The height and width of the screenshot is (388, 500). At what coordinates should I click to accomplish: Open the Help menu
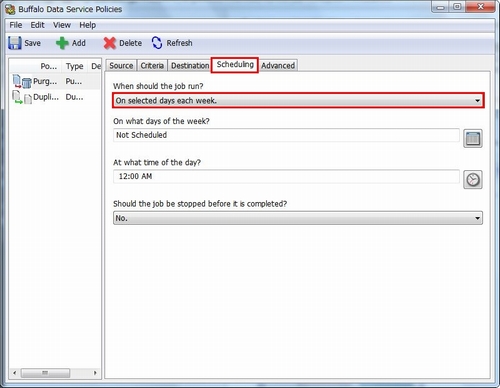[87, 25]
